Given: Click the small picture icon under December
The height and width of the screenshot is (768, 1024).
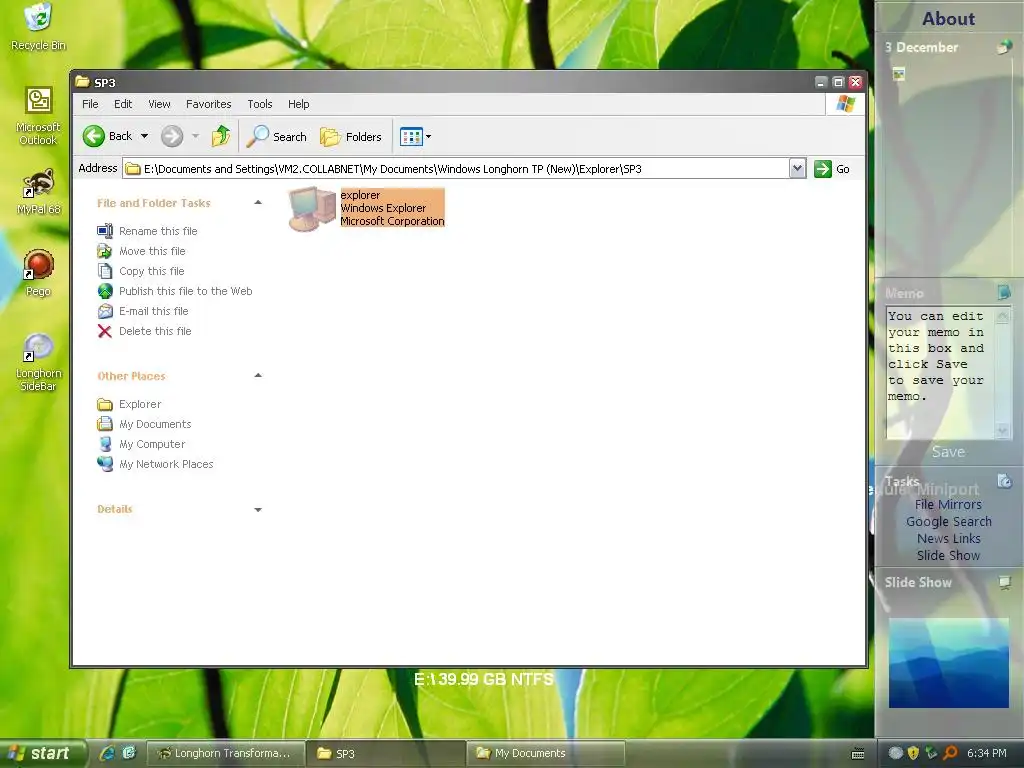Looking at the screenshot, I should click(x=899, y=74).
